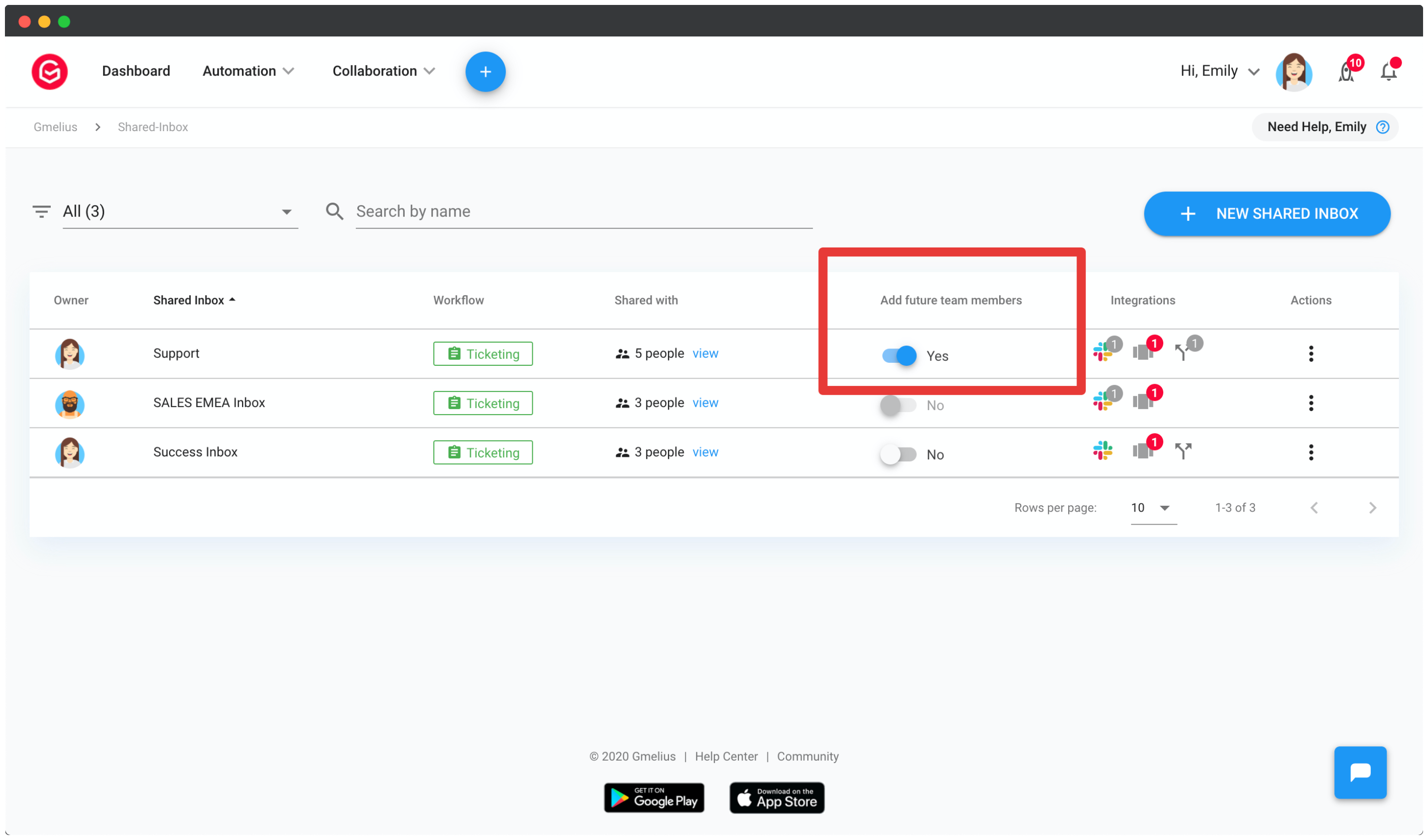Click Emily's profile avatar in header
The width and height of the screenshot is (1428, 840).
(x=1294, y=72)
